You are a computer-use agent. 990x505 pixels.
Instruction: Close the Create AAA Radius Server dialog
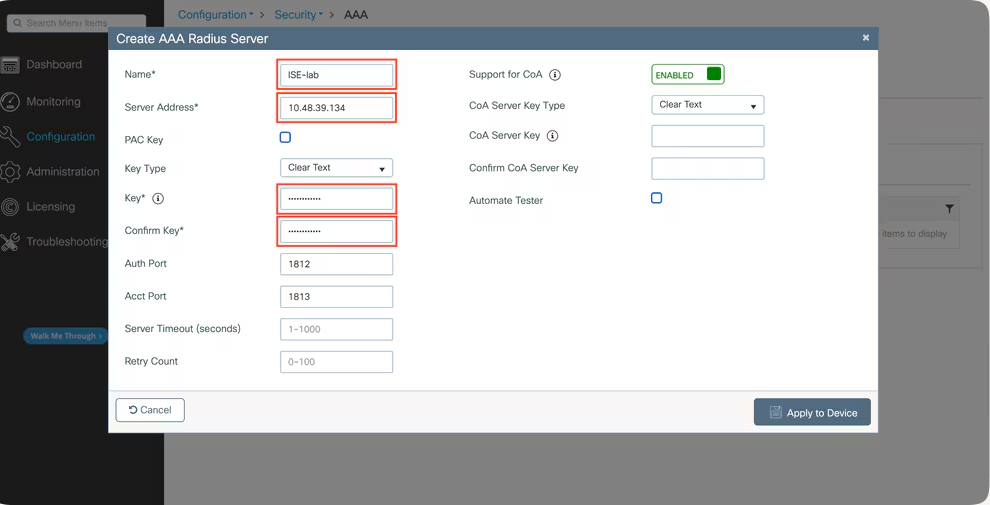click(866, 38)
